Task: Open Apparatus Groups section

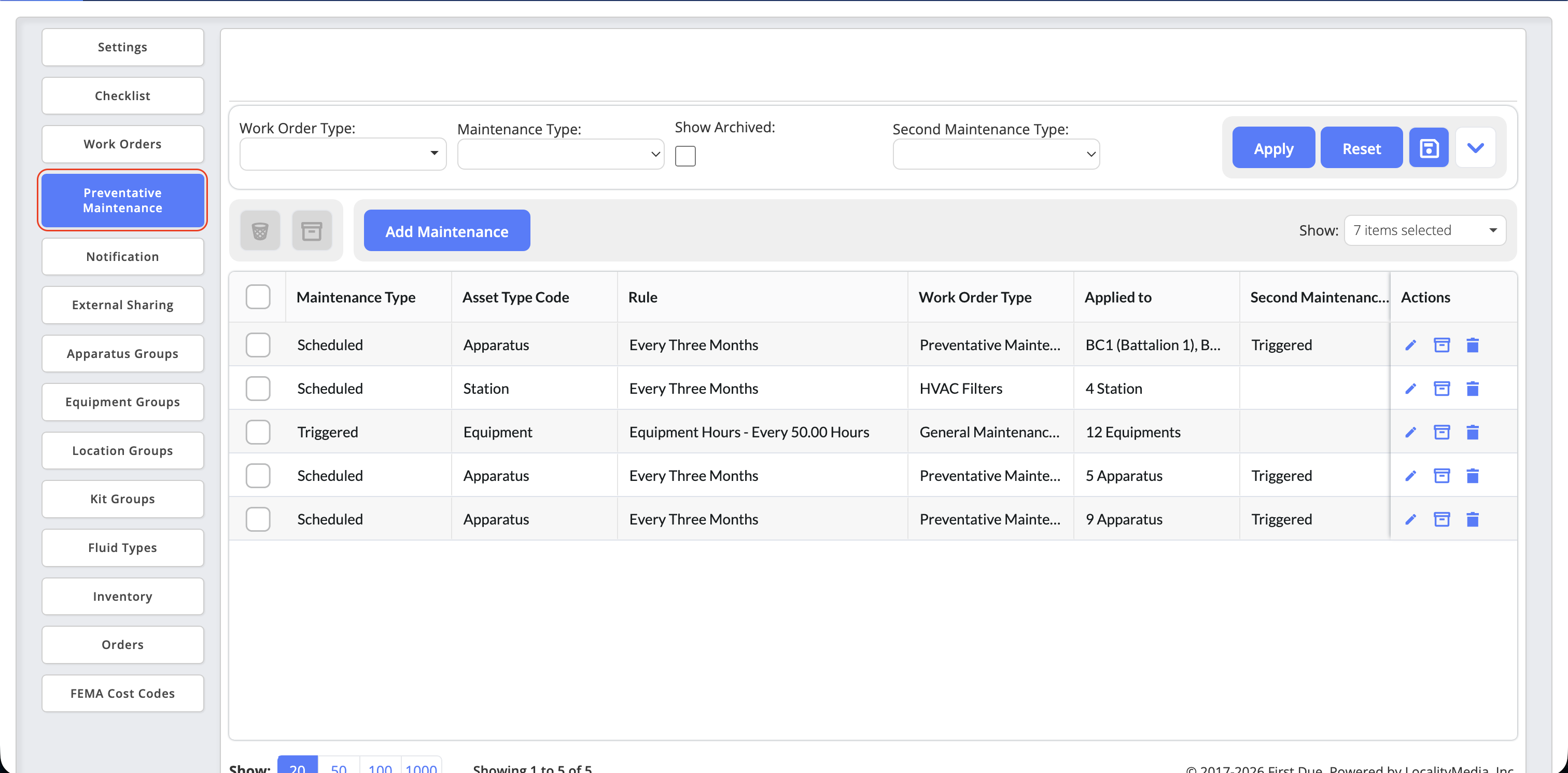Action: 122,354
